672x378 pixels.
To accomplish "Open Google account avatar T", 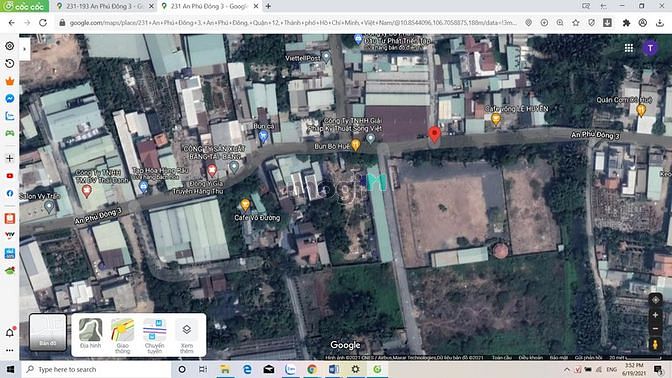I will tap(650, 48).
